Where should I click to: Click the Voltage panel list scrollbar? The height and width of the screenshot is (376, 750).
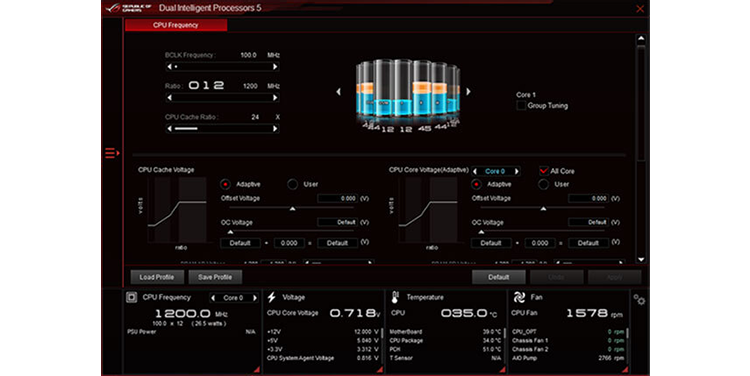tap(382, 333)
